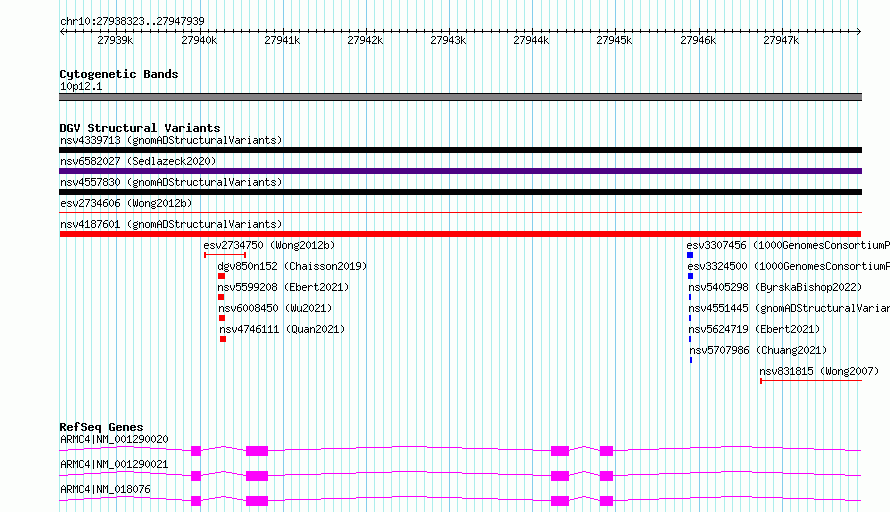The image size is (890, 512).
Task: Open the dgv850n152 Chaisson2019 label
Action: click(x=292, y=266)
